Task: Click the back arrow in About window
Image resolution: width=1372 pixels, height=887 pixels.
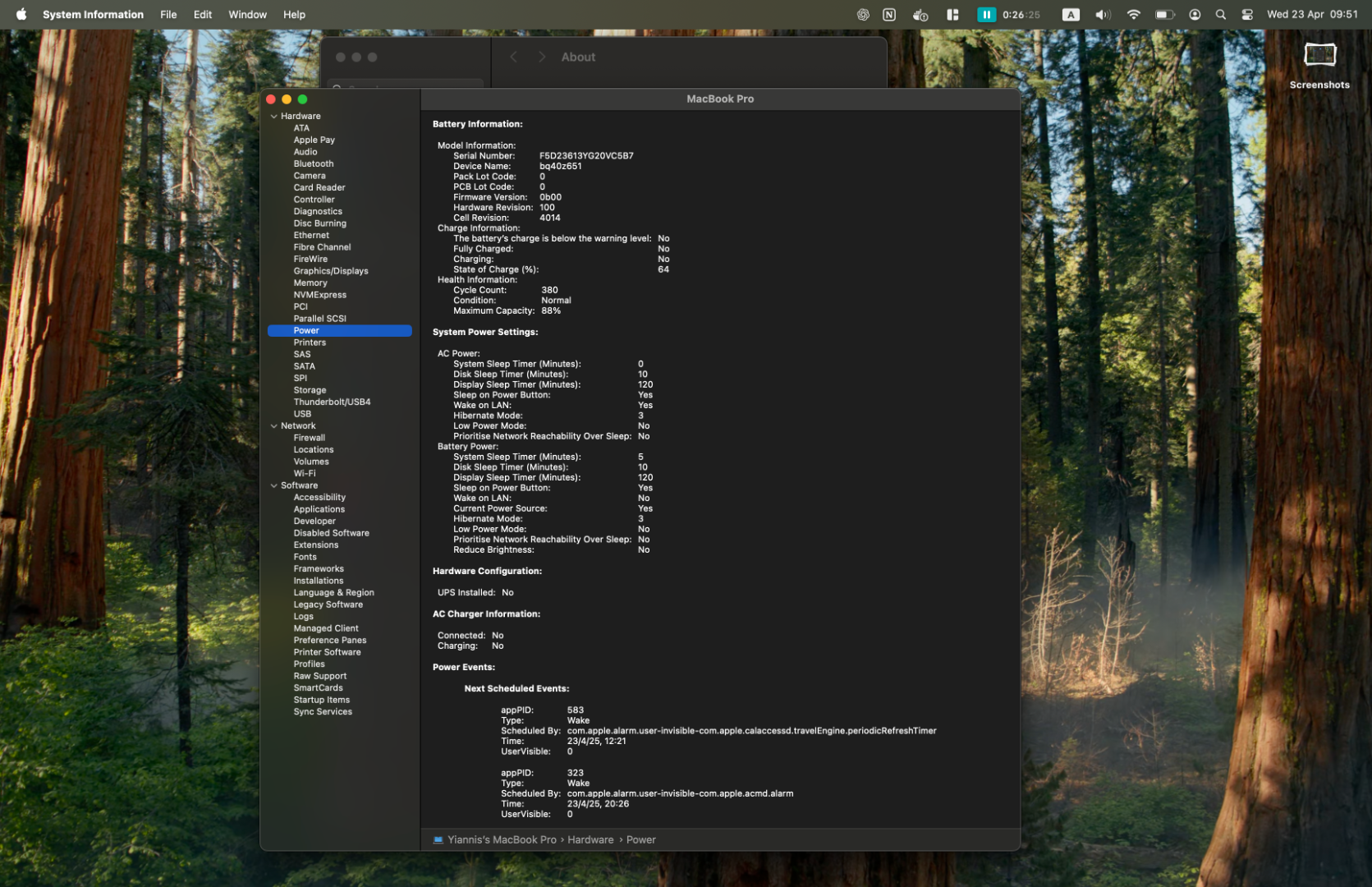Action: point(514,57)
